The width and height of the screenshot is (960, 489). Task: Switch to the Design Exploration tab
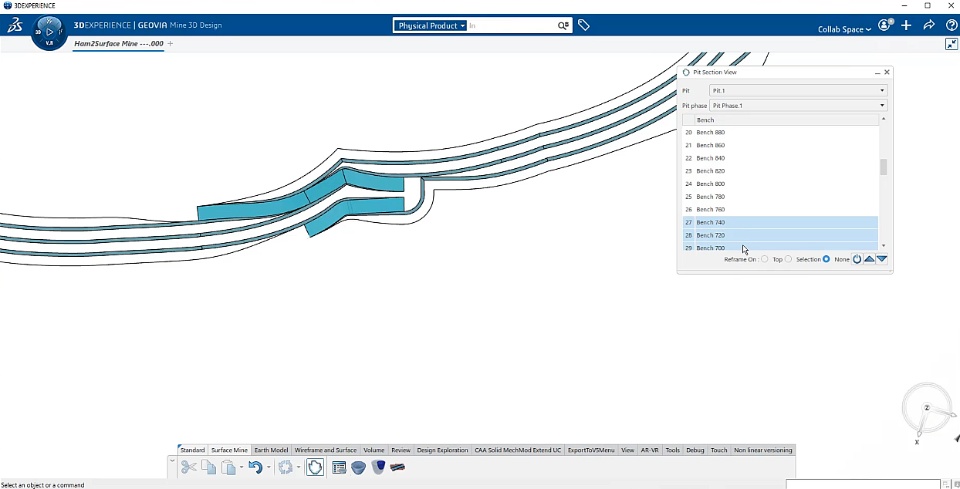coord(442,450)
